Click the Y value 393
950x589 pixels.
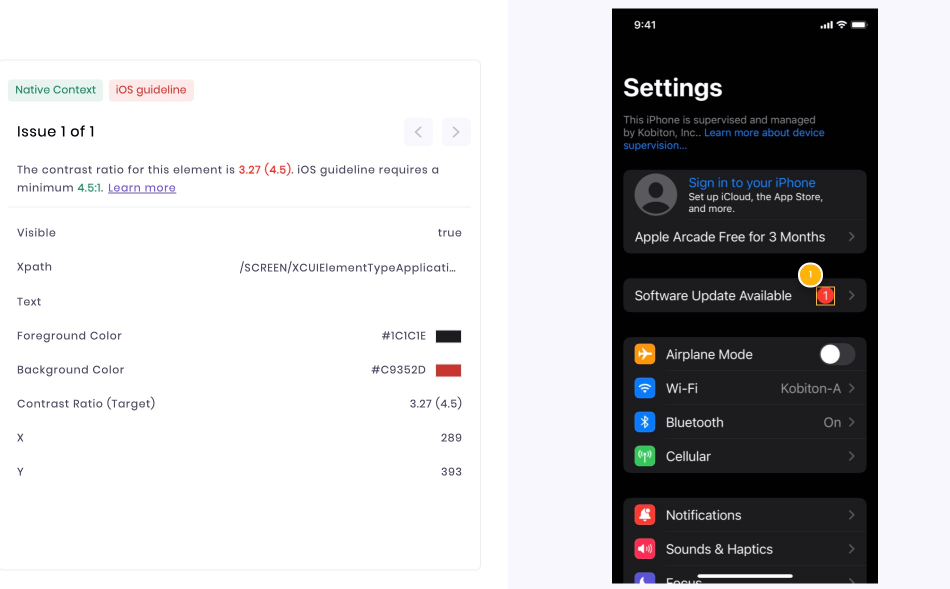coord(451,471)
